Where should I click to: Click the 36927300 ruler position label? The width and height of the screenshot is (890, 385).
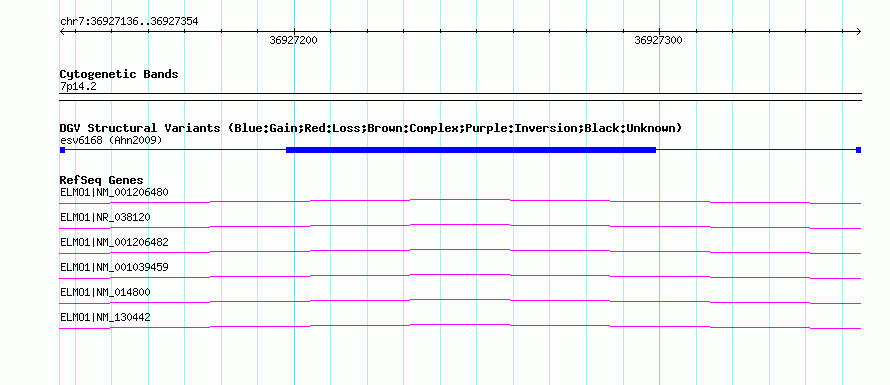click(658, 40)
